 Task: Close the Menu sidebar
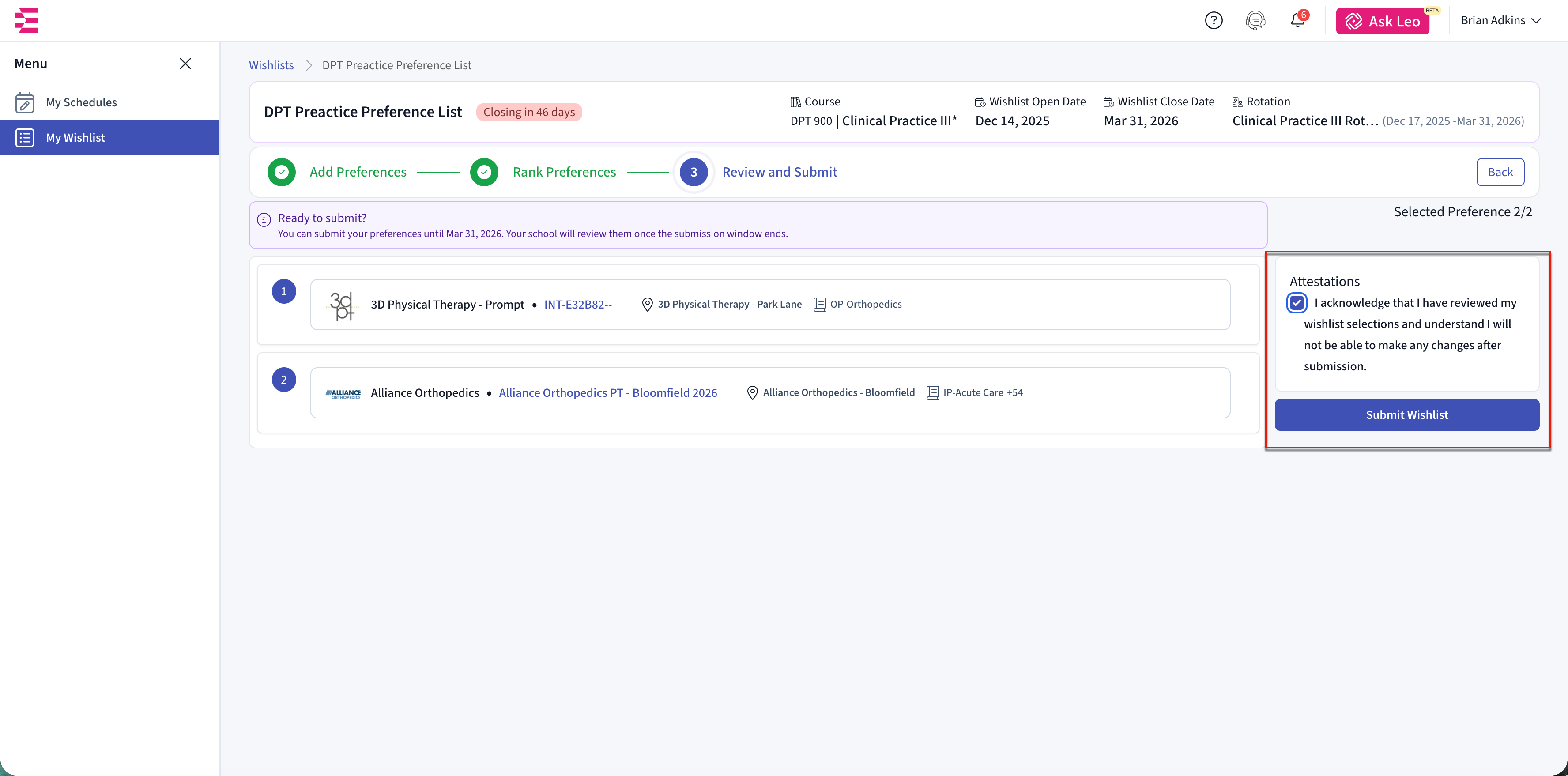tap(186, 64)
